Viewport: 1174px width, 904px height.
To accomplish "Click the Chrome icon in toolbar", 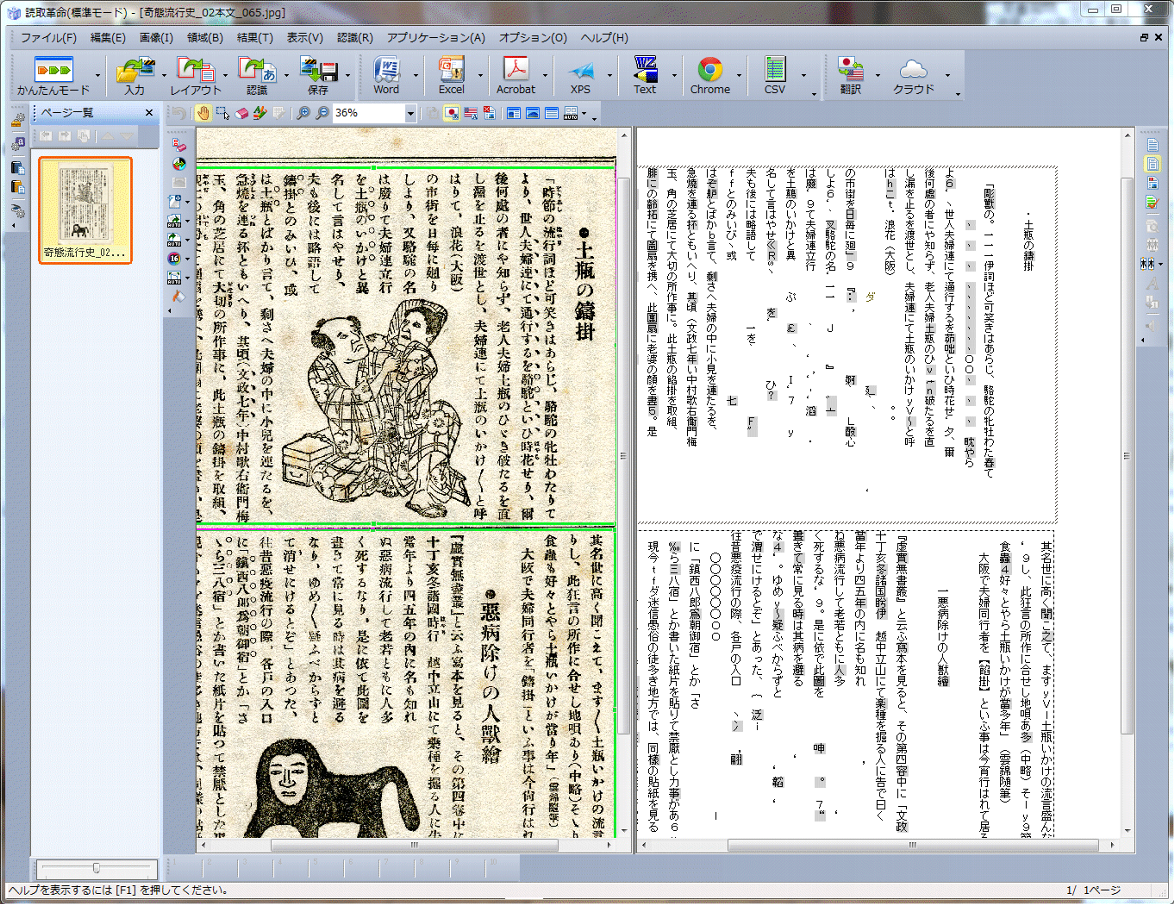I will 710,76.
